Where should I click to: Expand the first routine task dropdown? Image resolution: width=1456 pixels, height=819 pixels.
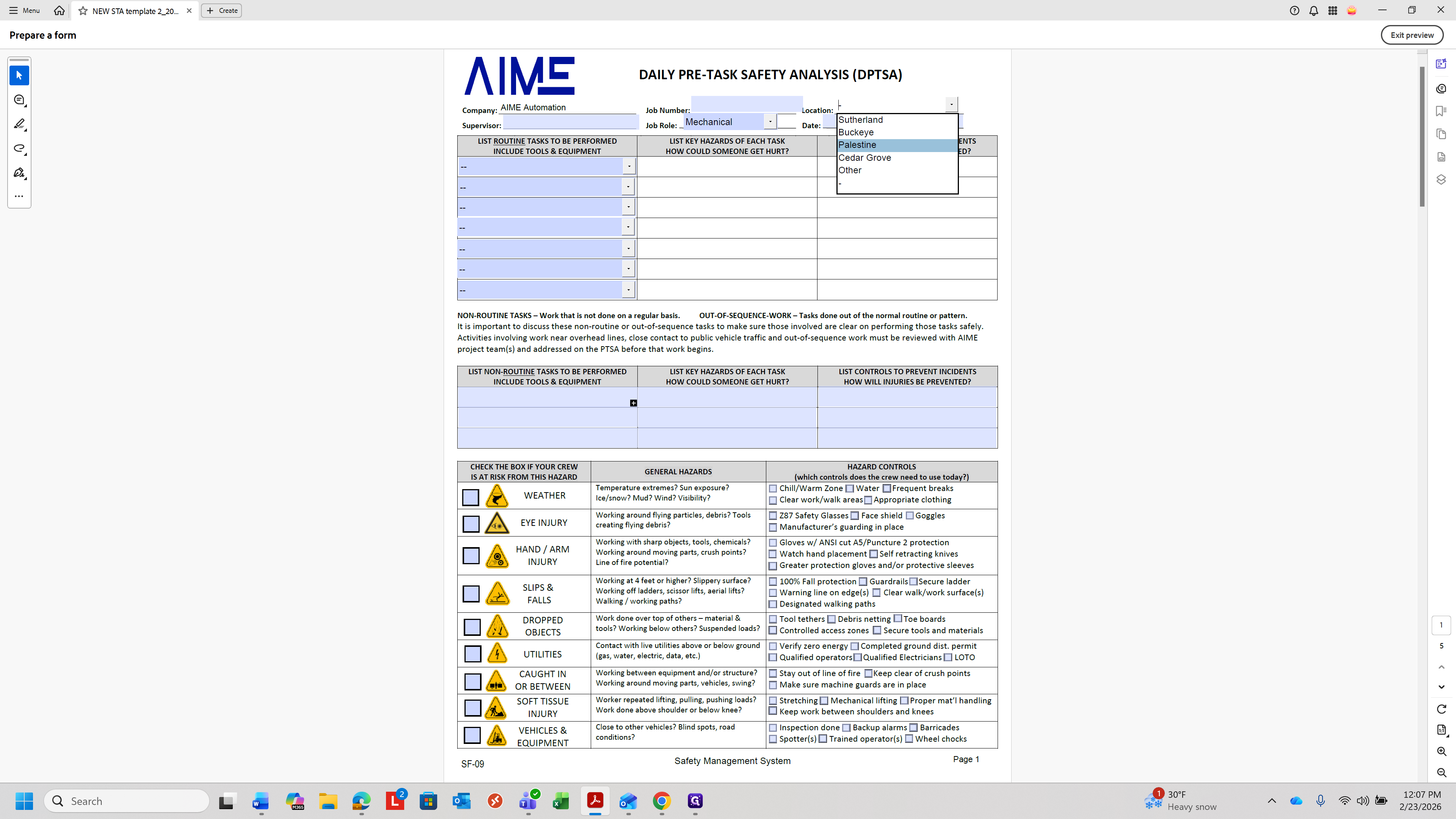click(x=629, y=166)
